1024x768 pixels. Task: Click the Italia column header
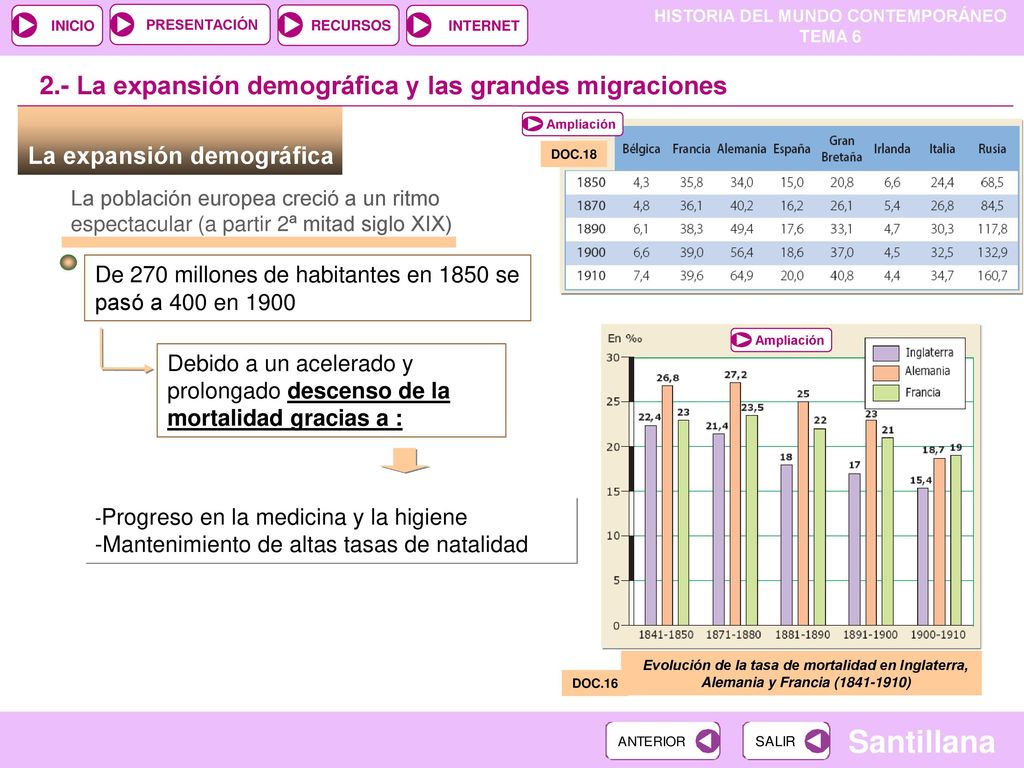pos(942,149)
